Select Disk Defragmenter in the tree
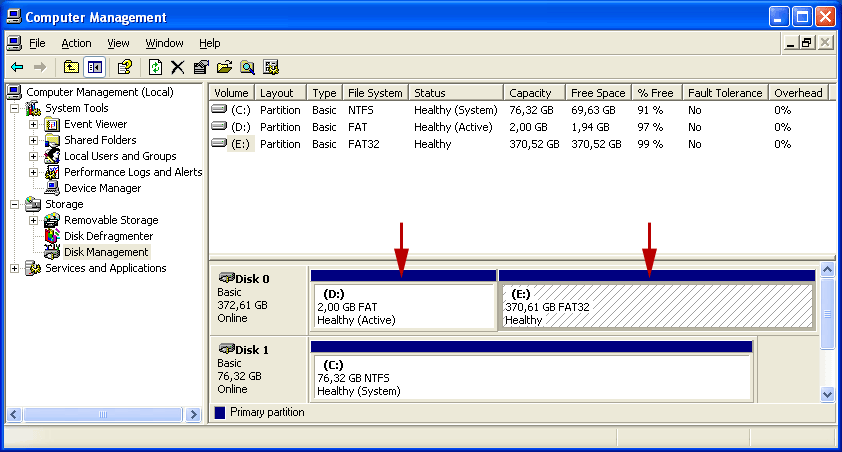Viewport: 842px width, 452px height. (x=108, y=236)
